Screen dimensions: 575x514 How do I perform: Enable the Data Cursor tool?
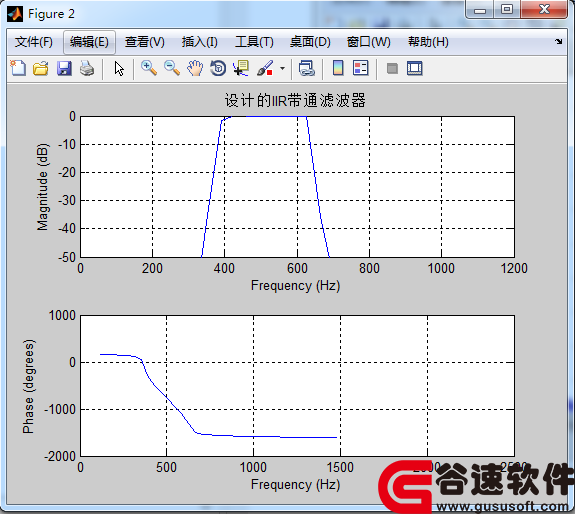241,68
